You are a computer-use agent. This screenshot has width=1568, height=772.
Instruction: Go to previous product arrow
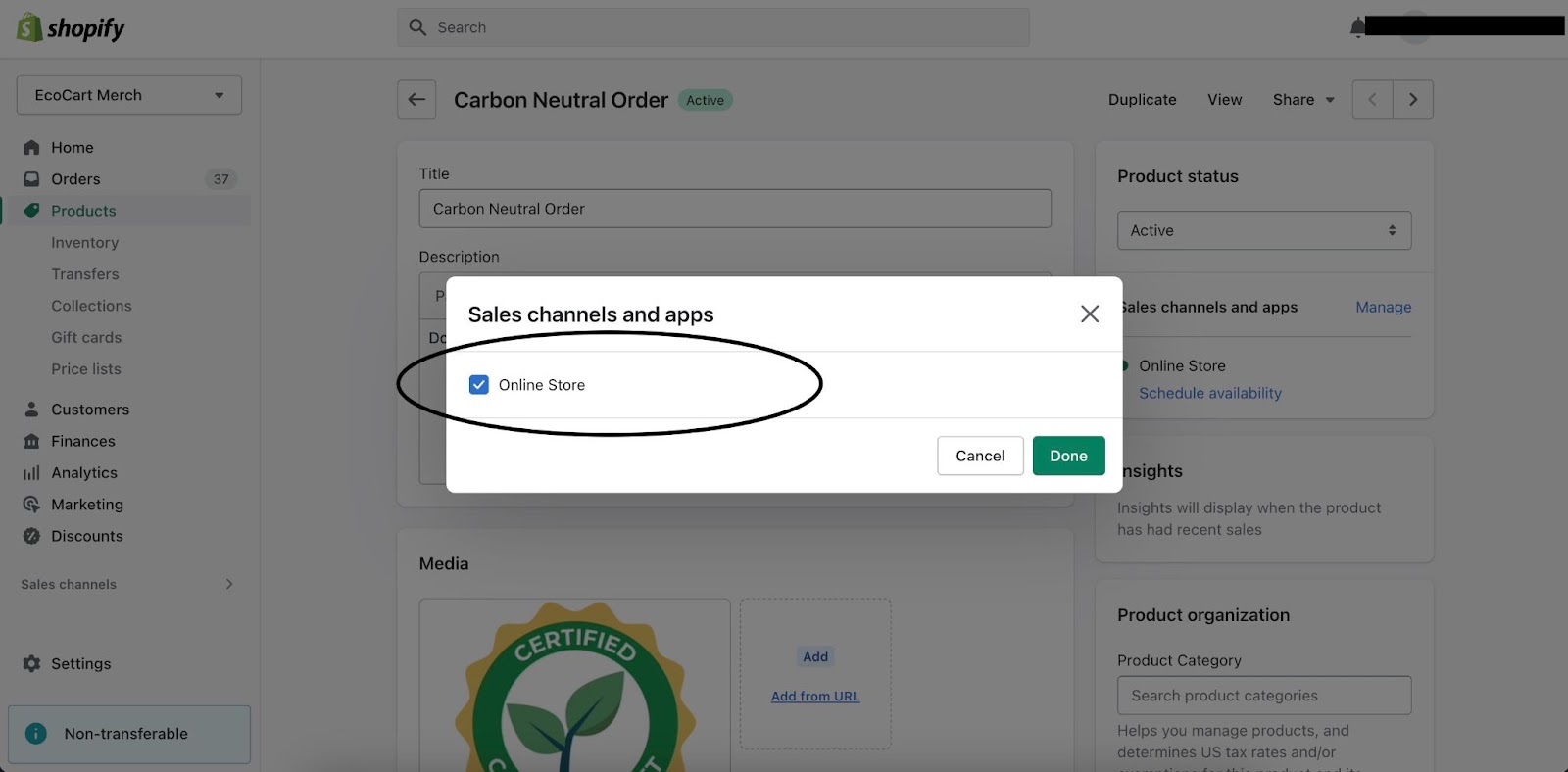(x=1372, y=100)
